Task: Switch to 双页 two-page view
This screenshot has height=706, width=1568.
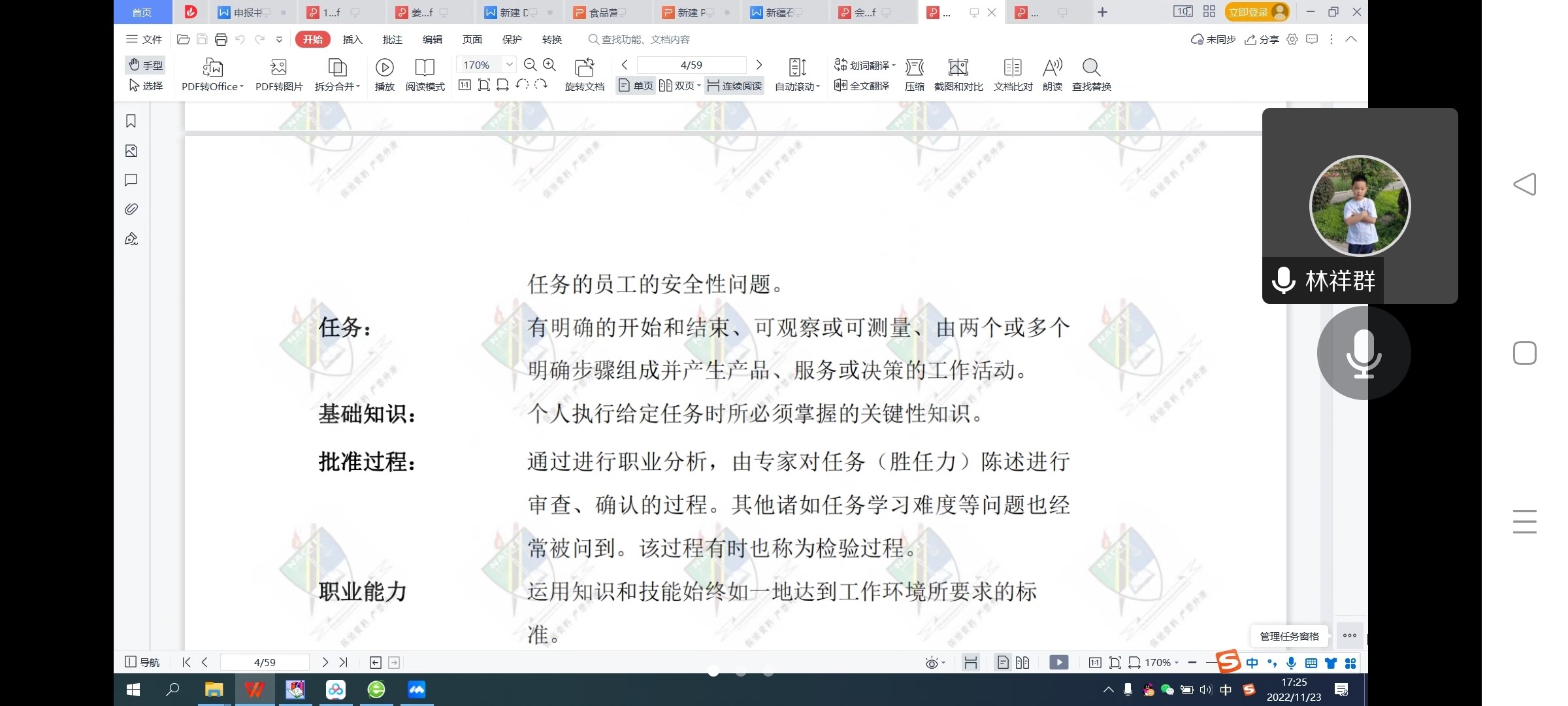Action: point(679,86)
